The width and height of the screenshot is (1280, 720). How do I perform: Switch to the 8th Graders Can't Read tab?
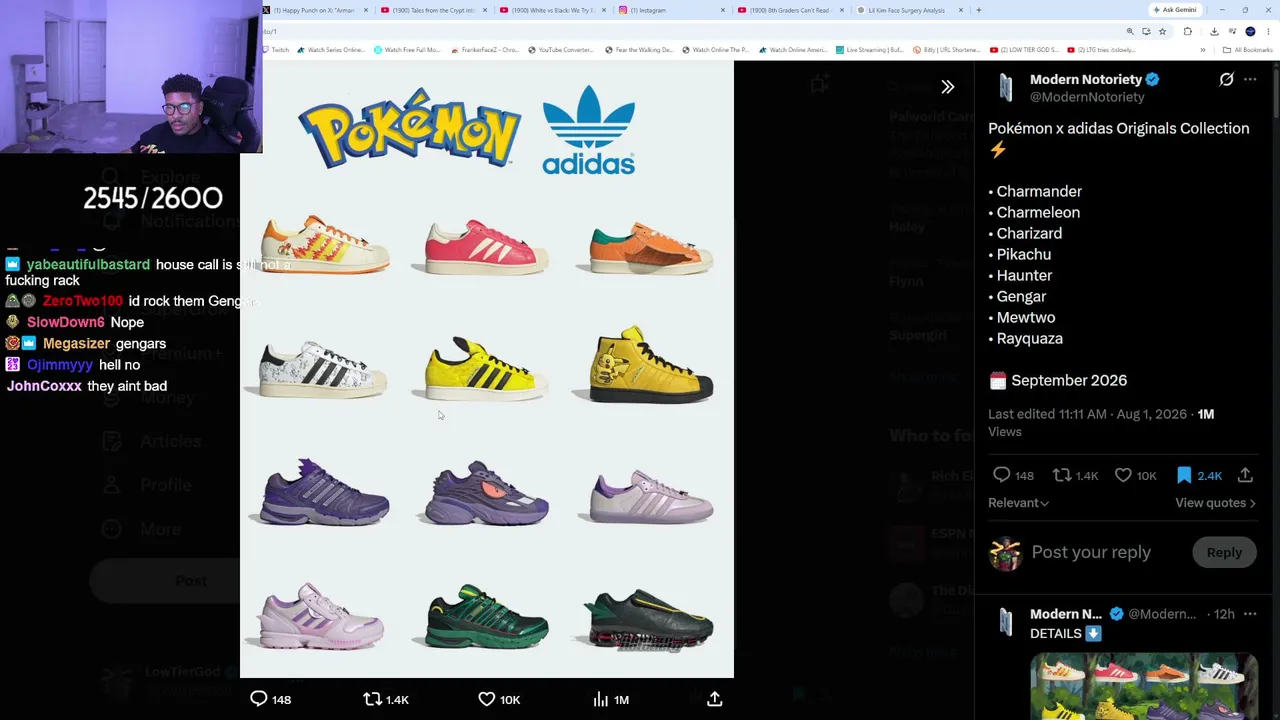pyautogui.click(x=789, y=10)
